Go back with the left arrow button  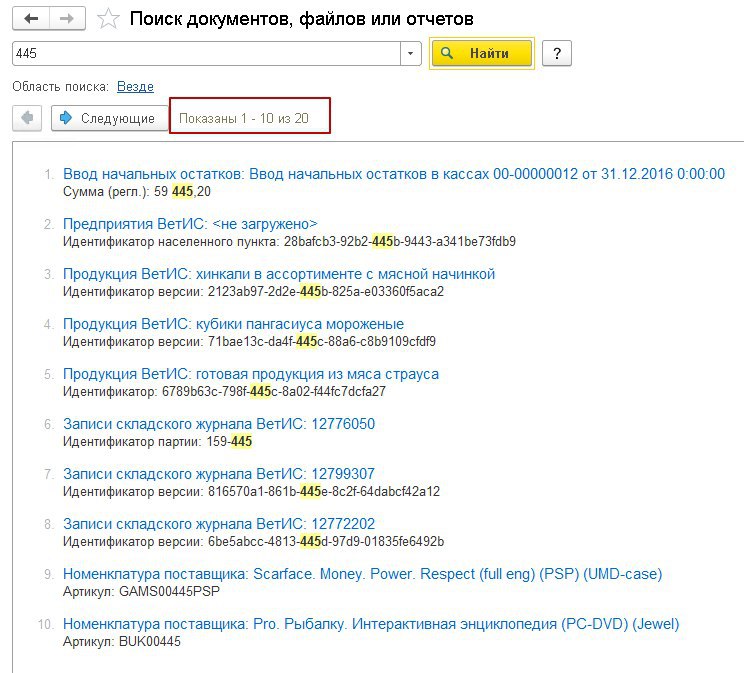pos(31,19)
